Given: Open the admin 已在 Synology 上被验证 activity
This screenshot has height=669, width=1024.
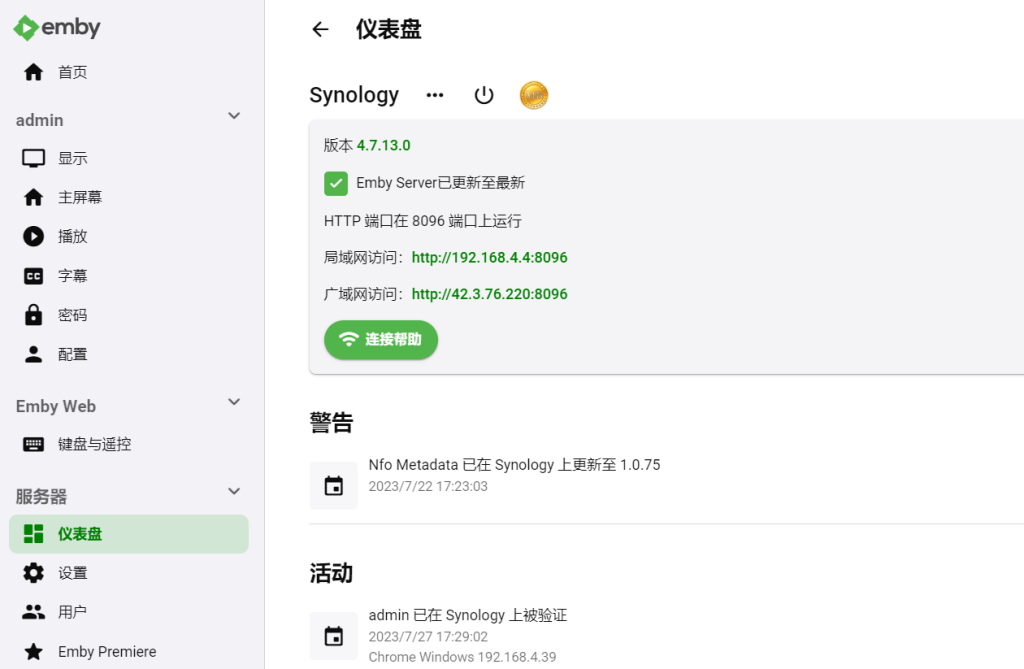Looking at the screenshot, I should [468, 615].
